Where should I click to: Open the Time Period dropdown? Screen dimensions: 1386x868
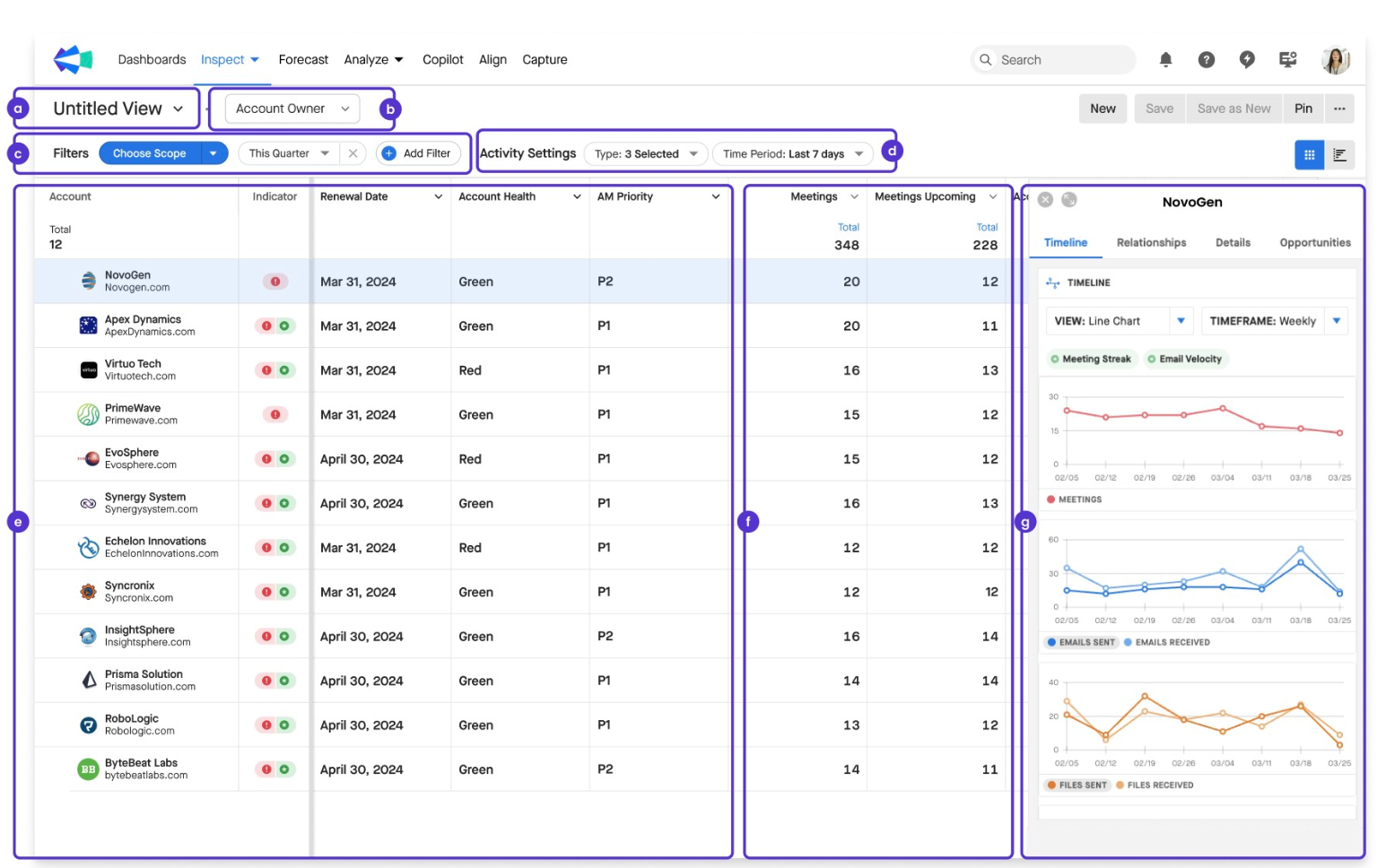pos(792,153)
